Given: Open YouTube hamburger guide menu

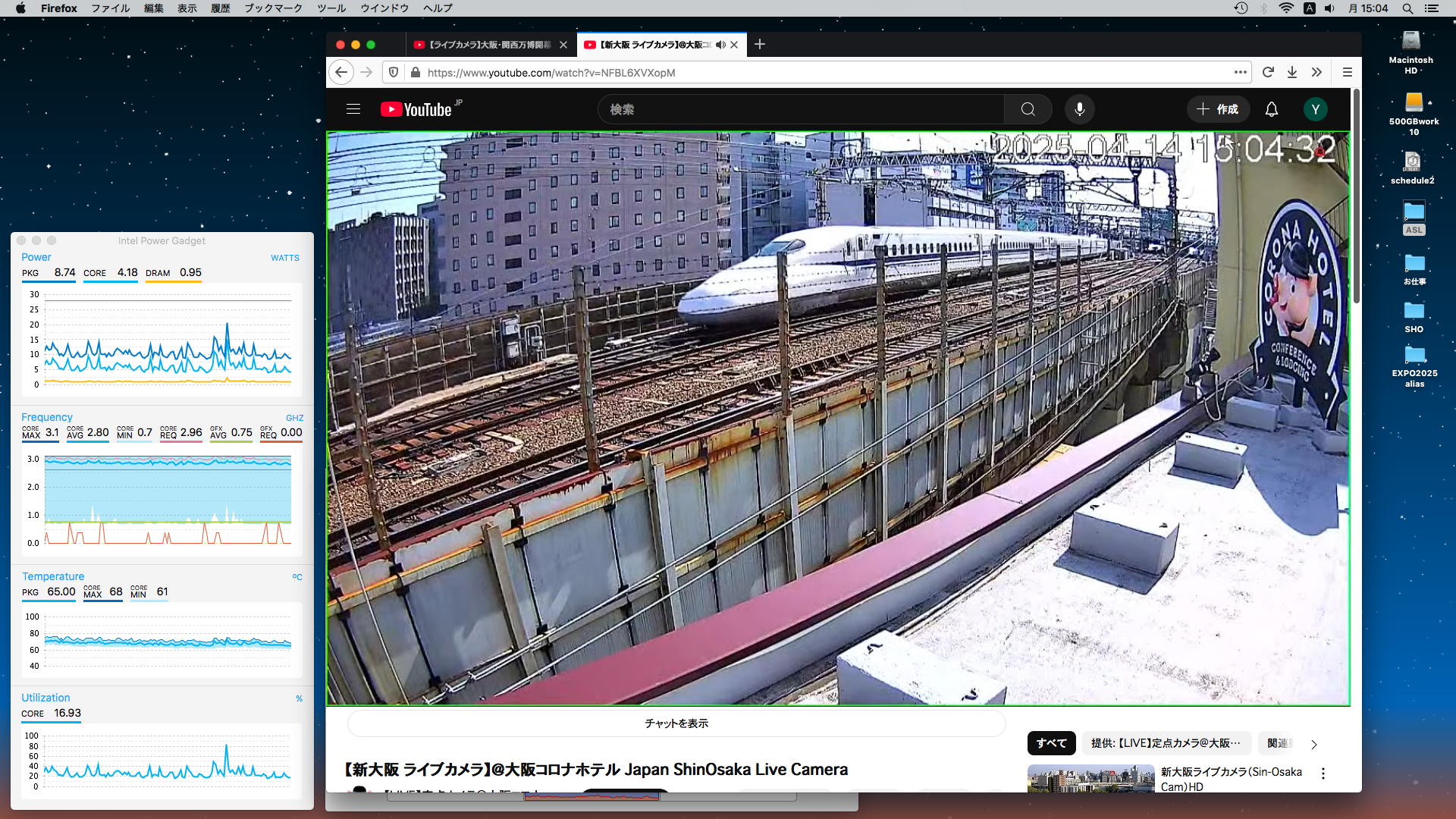Looking at the screenshot, I should click(353, 109).
